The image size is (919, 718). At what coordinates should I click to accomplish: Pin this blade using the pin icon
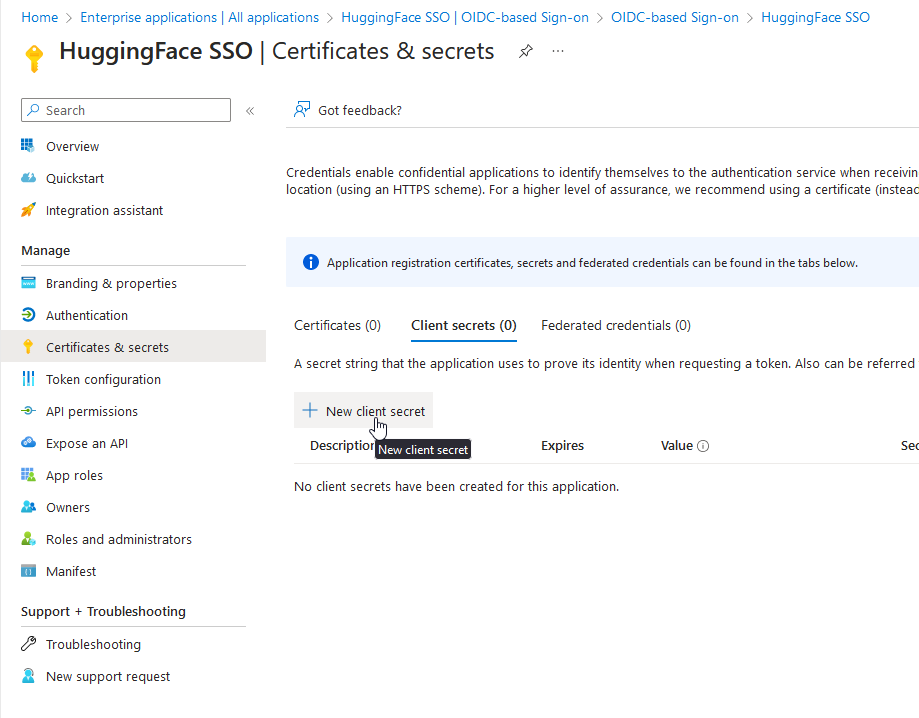(526, 52)
